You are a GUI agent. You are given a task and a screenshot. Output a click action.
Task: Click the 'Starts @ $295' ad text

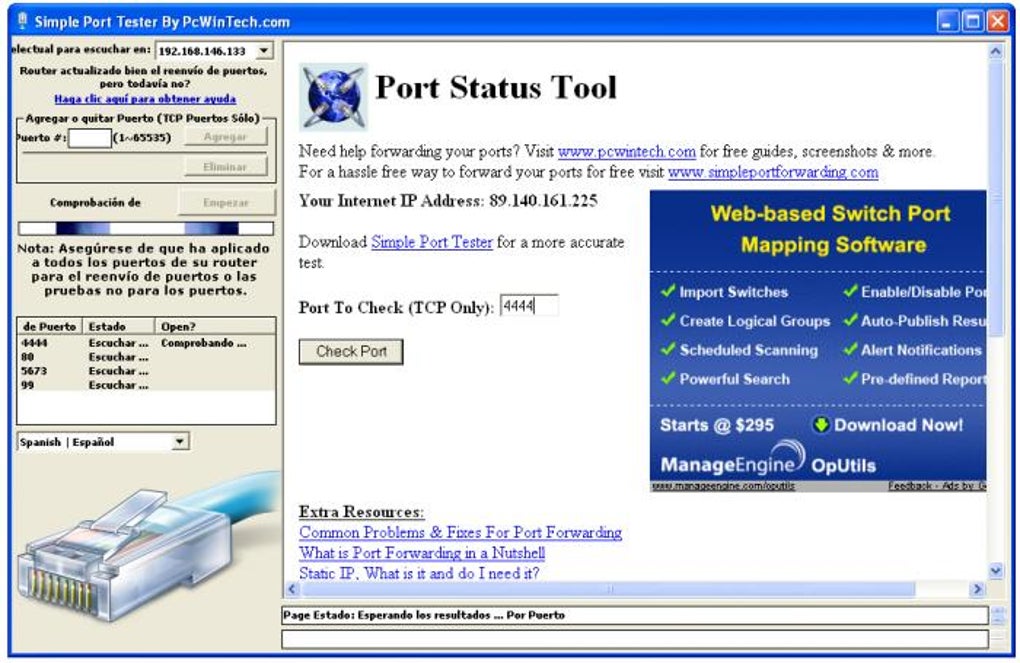[717, 425]
